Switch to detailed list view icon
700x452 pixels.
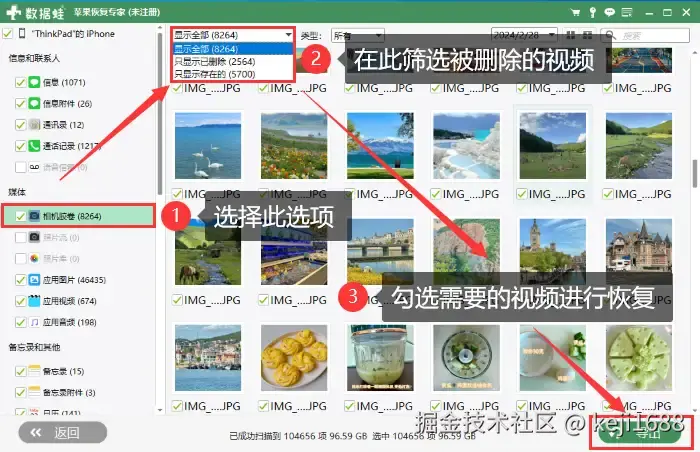588,35
